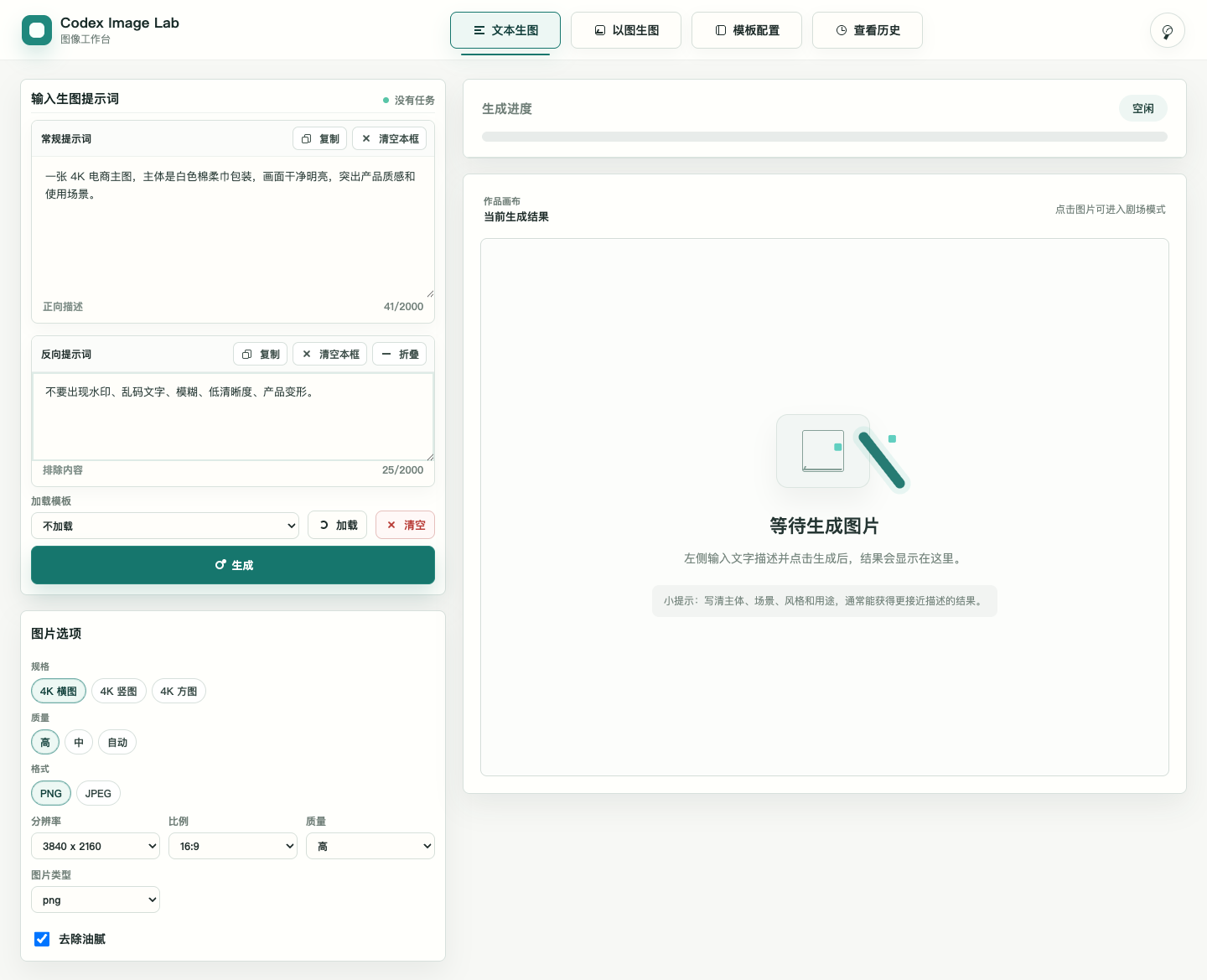Click the template icon on 模板配置 tab
Viewport: 1207px width, 980px height.
pos(721,30)
